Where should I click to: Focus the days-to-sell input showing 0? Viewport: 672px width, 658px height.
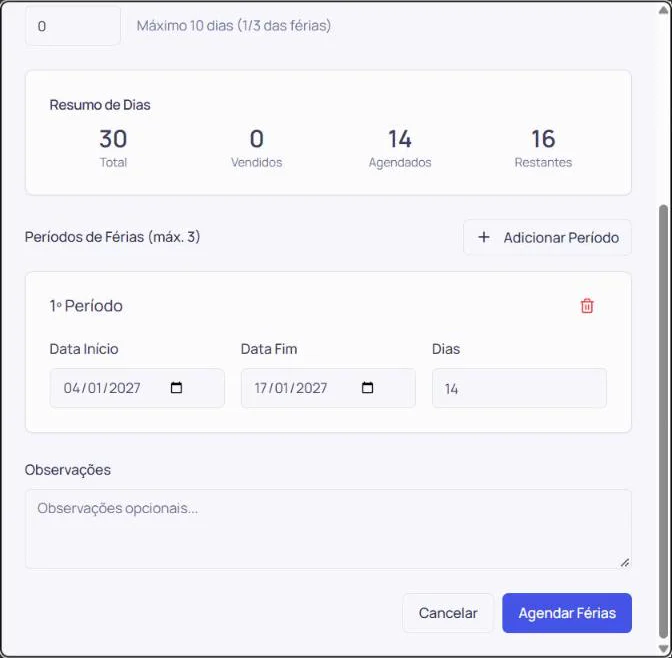[x=73, y=26]
